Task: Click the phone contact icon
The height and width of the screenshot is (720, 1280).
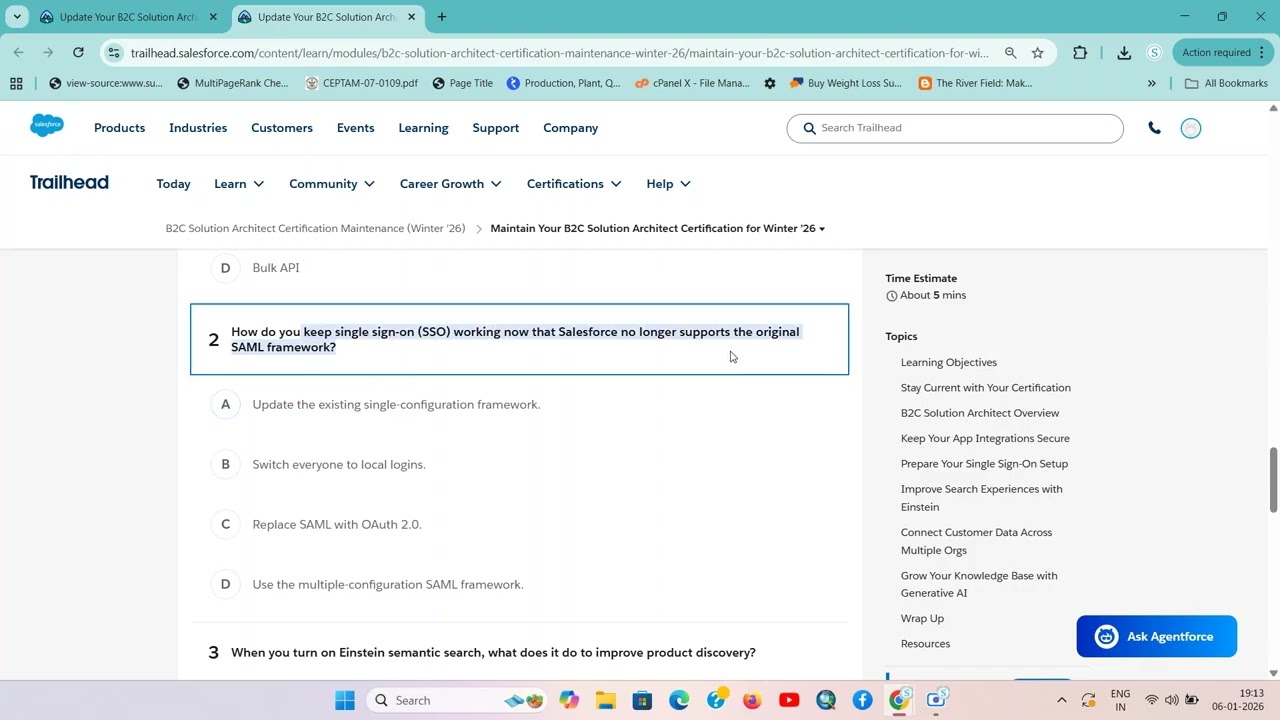Action: tap(1154, 128)
